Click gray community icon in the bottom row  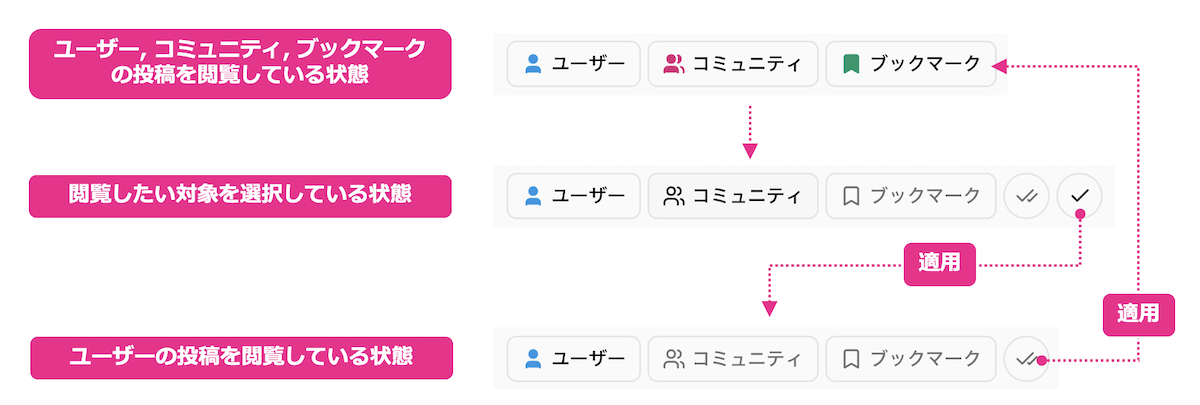tap(673, 358)
